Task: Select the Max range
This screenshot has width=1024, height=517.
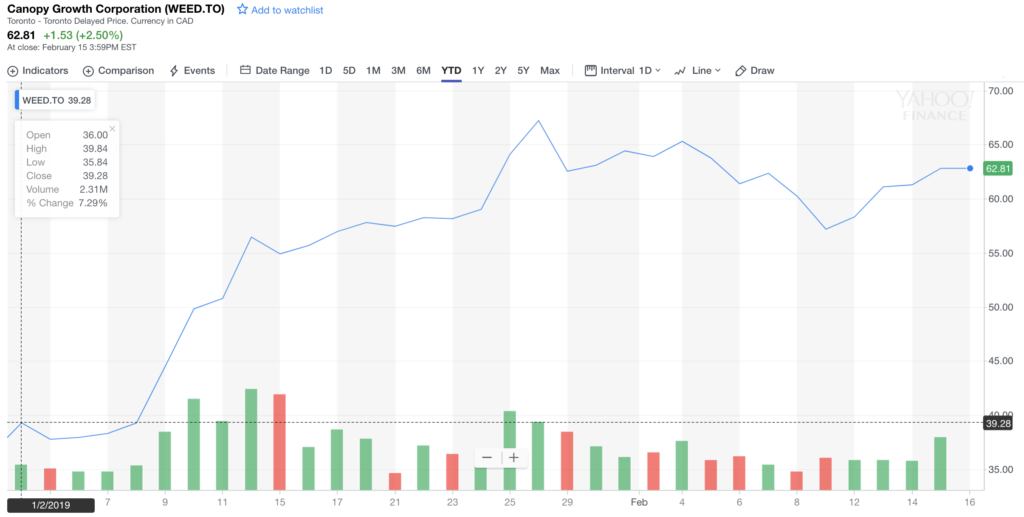Action: pos(550,70)
